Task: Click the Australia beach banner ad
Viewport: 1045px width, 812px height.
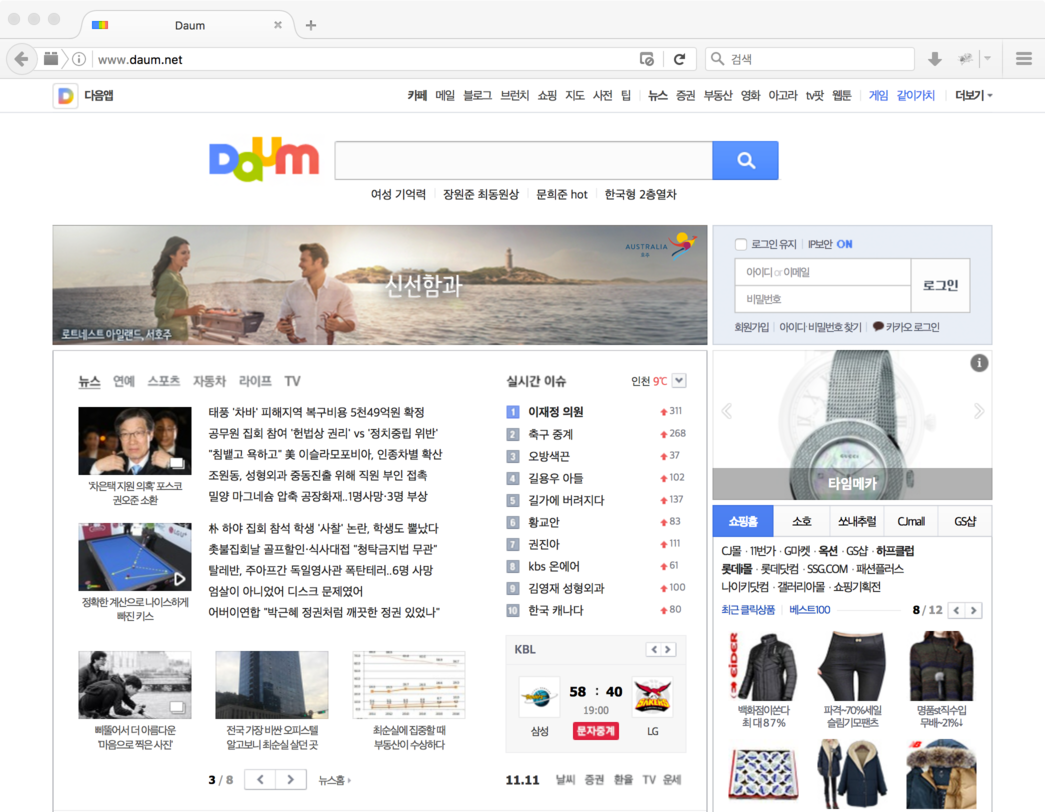Action: pos(380,285)
